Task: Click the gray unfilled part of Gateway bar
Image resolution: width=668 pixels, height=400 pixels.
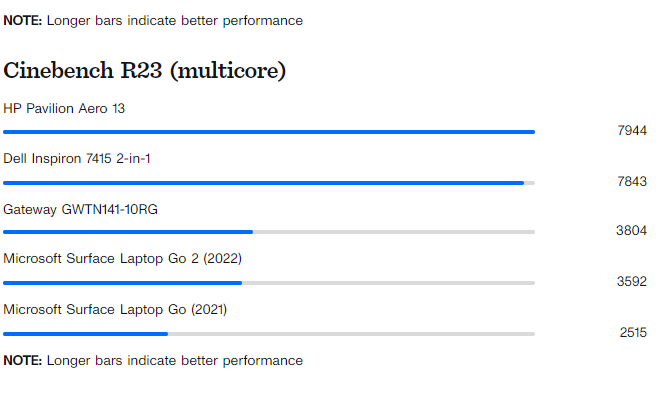Action: coord(394,232)
